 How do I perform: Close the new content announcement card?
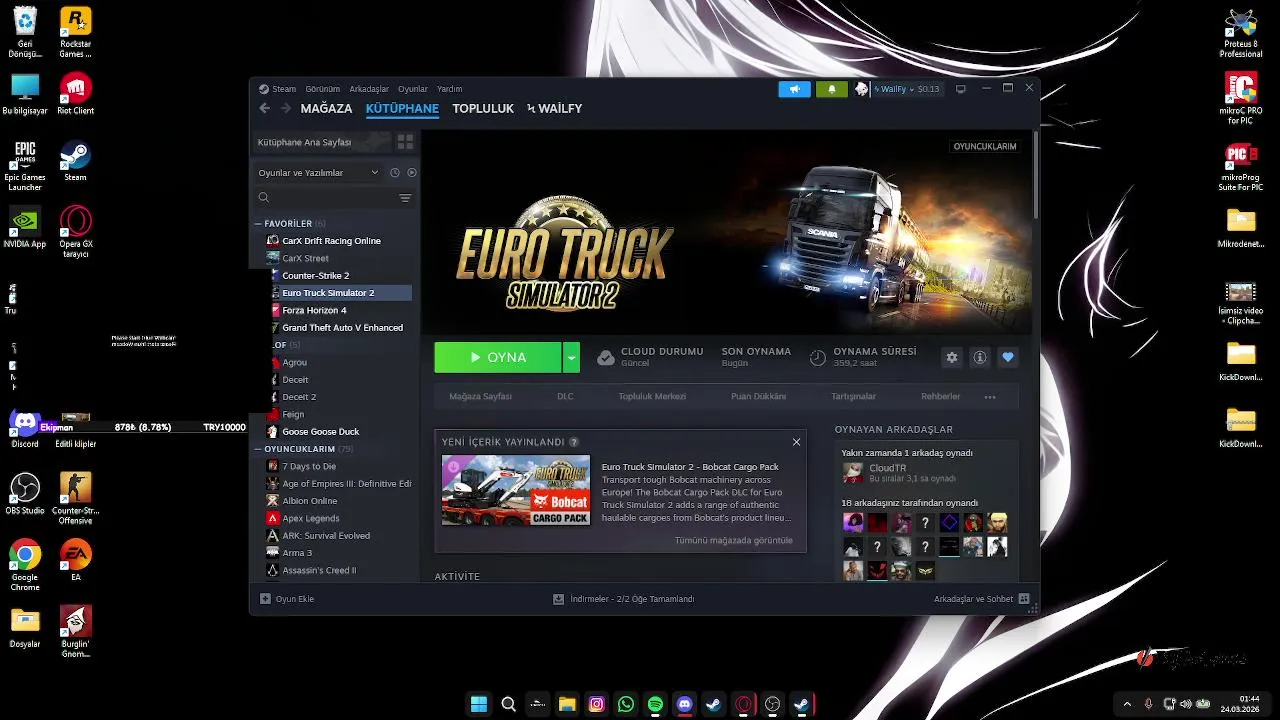[x=796, y=442]
